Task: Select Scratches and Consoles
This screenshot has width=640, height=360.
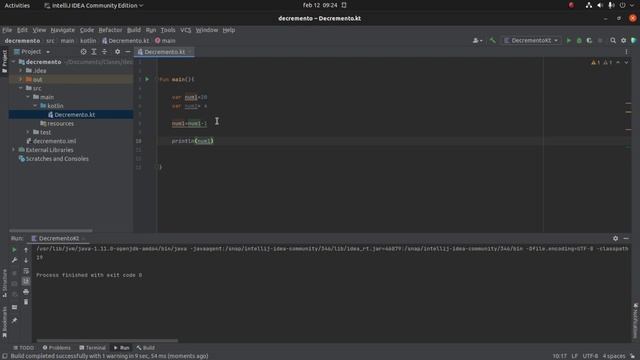Action: (x=57, y=159)
